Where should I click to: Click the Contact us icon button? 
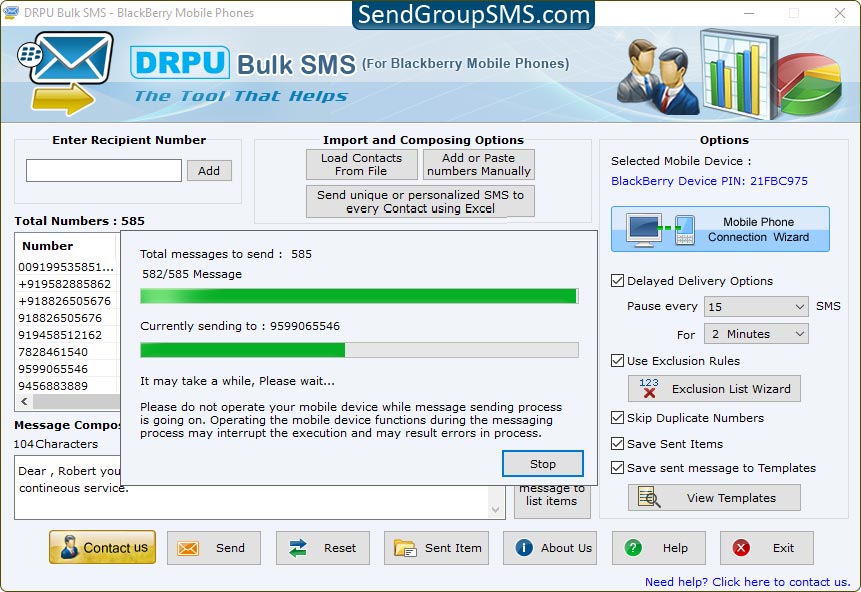point(101,548)
